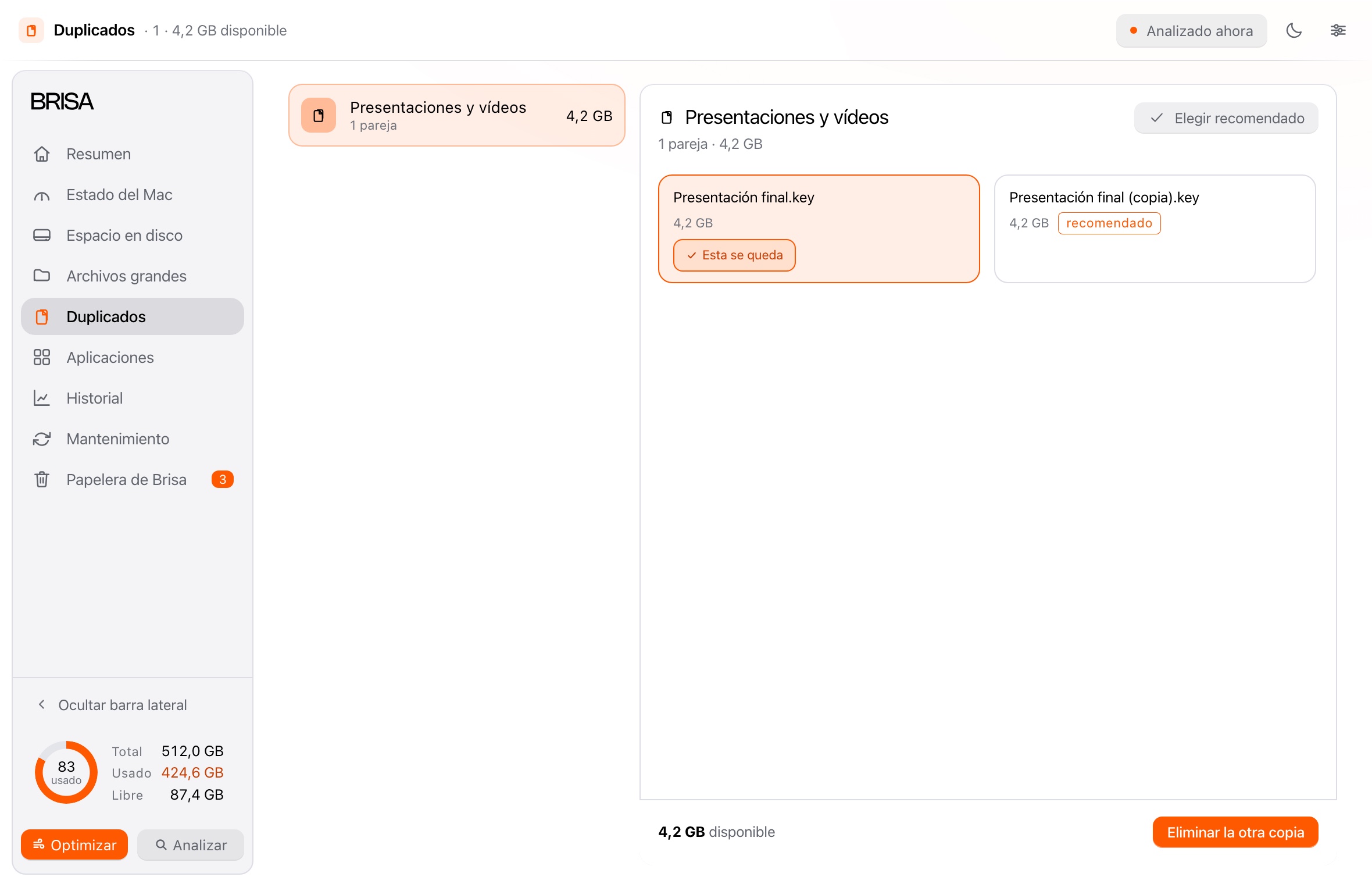This screenshot has height=884, width=1372.
Task: Toggle the Esta se queda chip
Action: pyautogui.click(x=734, y=255)
